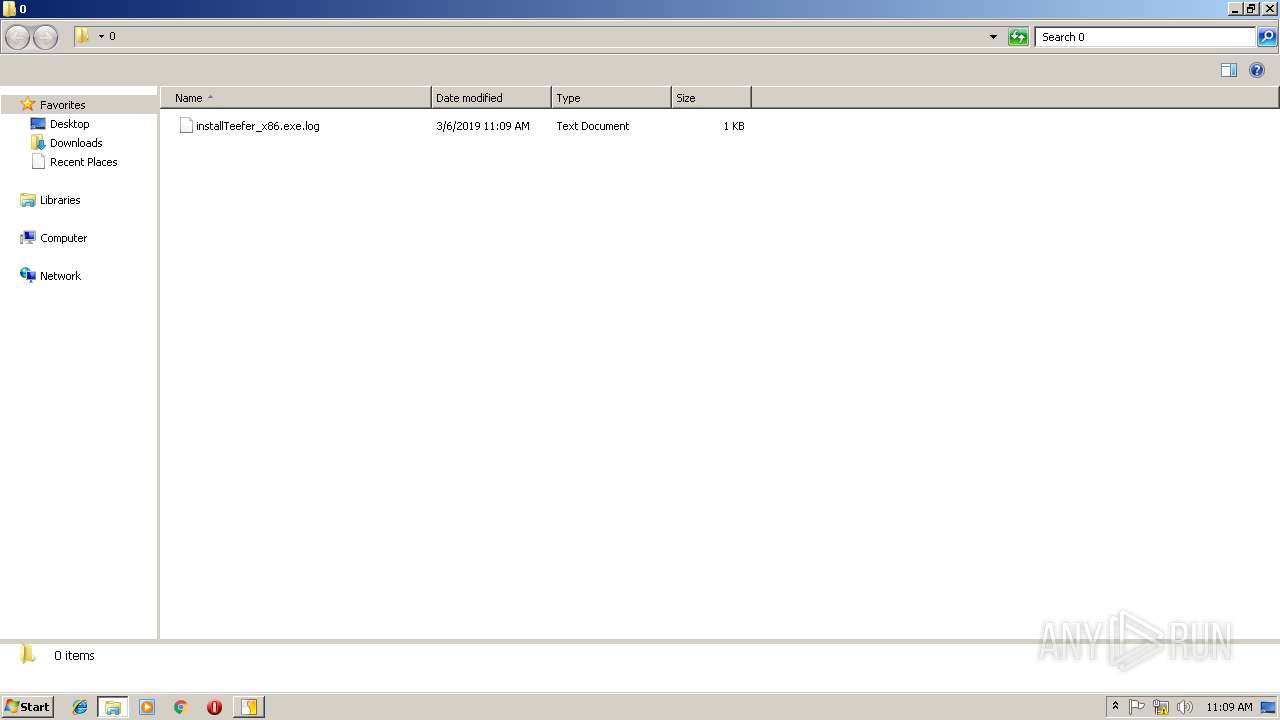Screen dimensions: 1280x720
Task: Click the Favorites star icon
Action: 28,104
